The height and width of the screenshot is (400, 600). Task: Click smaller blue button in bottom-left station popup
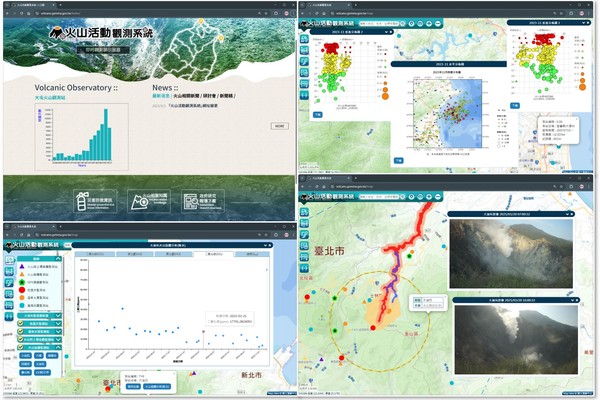pos(133,387)
